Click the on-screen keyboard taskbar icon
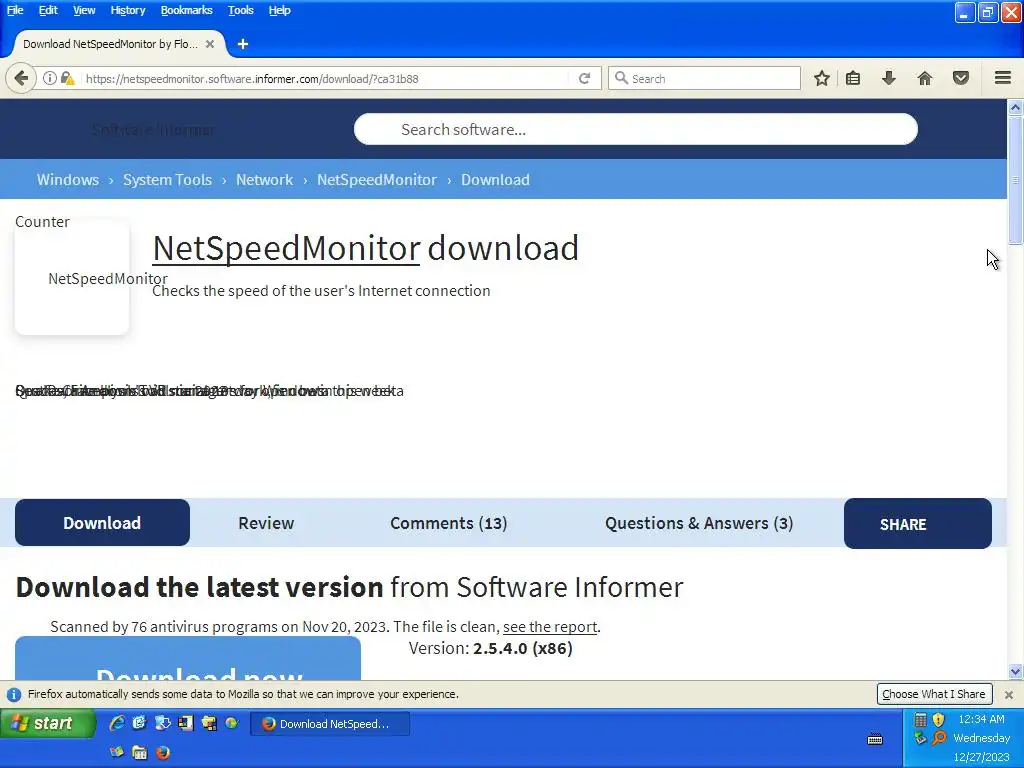The image size is (1024, 768). click(875, 739)
